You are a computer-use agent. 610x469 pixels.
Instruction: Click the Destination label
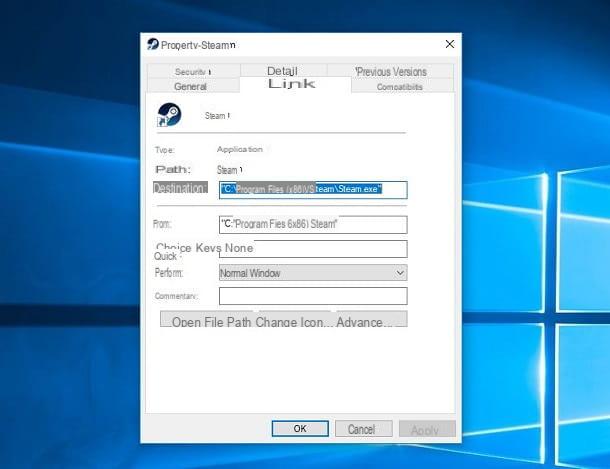180,187
